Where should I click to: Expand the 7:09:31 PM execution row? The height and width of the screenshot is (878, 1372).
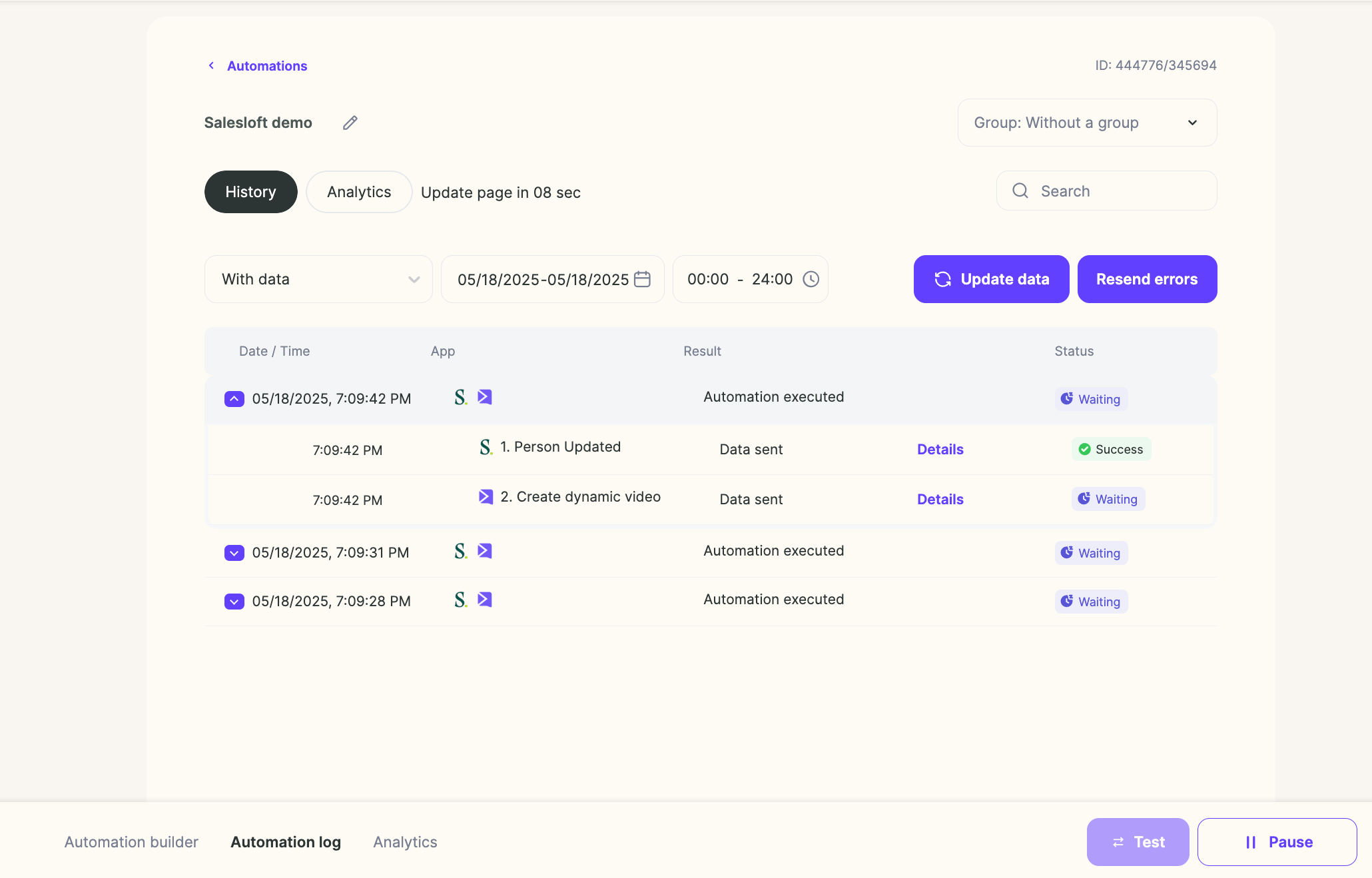pos(234,553)
